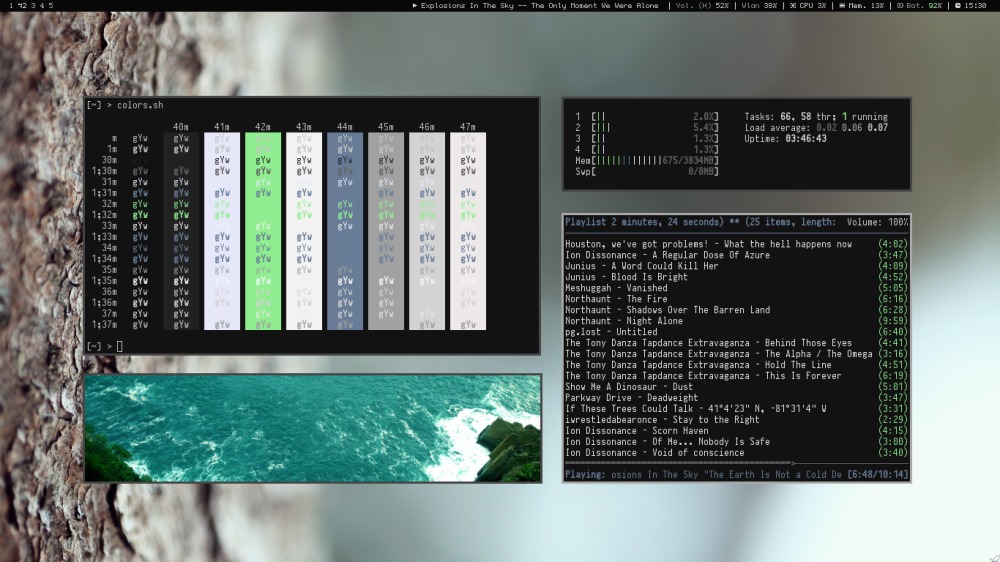Viewport: 1000px width, 562px height.
Task: Switch to workspace 5 in top bar
Action: [x=51, y=5]
